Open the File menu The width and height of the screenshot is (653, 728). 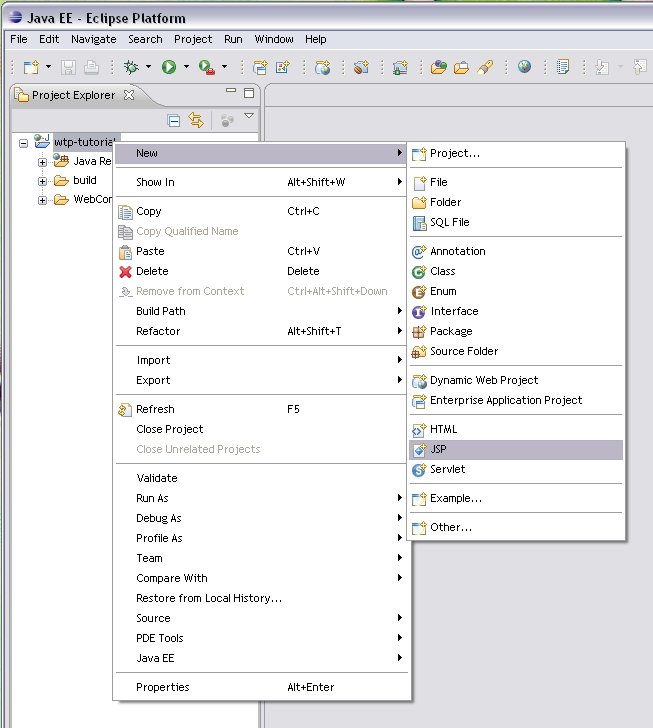(19, 39)
